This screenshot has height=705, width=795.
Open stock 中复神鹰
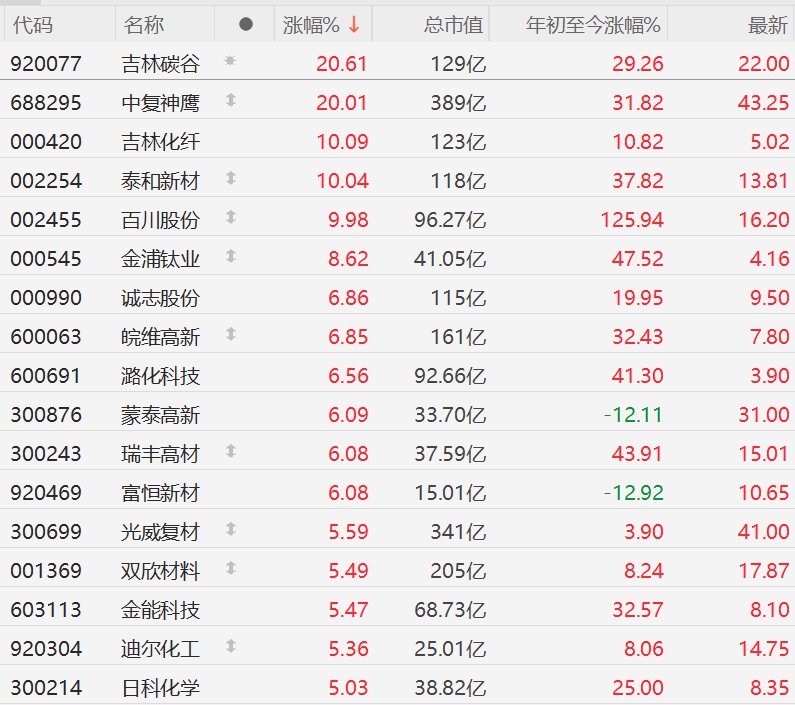pos(160,103)
